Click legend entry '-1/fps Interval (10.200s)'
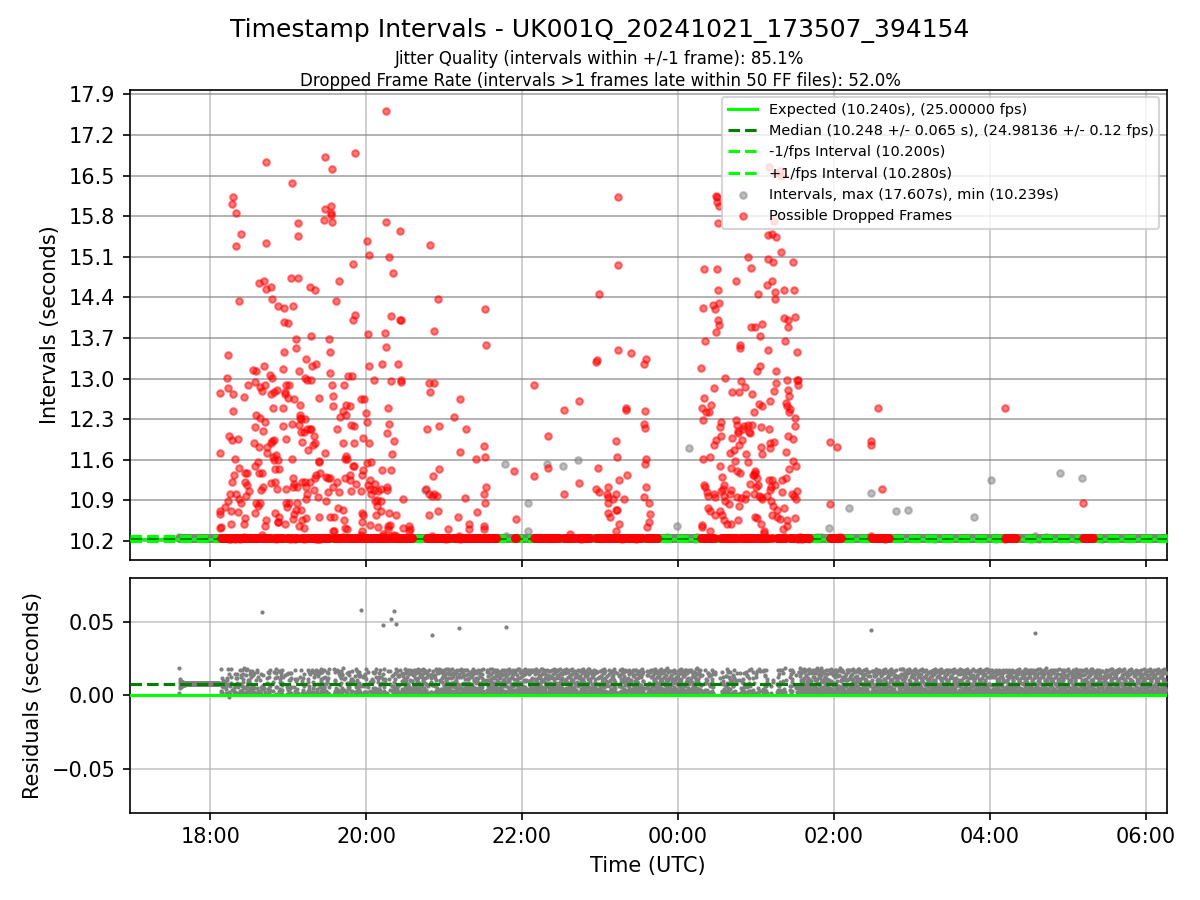The image size is (1200, 900). click(857, 151)
